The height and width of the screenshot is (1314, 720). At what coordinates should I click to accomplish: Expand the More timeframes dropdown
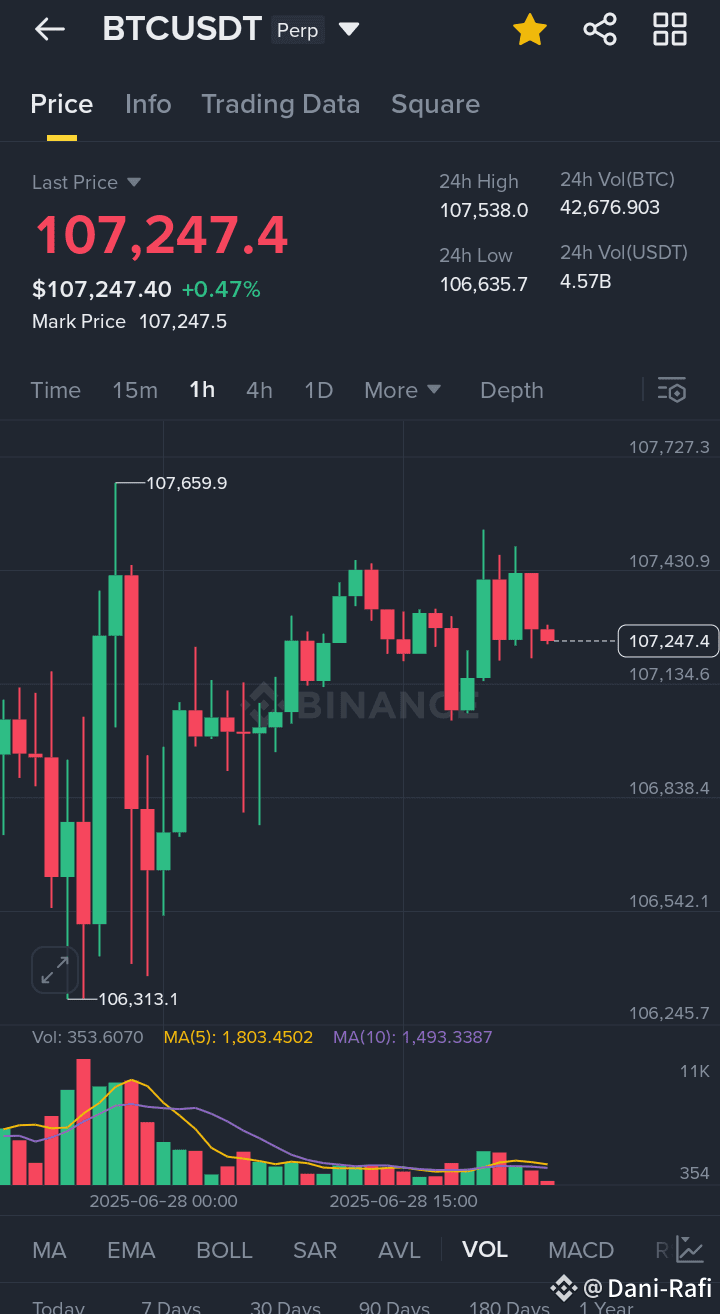(x=402, y=390)
